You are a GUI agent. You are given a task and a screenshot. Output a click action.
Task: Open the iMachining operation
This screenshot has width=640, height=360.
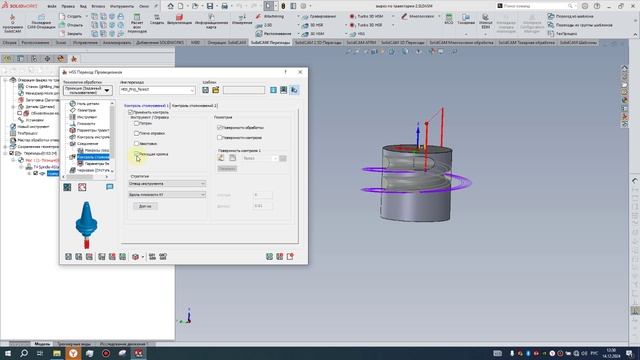pyautogui.click(x=270, y=16)
